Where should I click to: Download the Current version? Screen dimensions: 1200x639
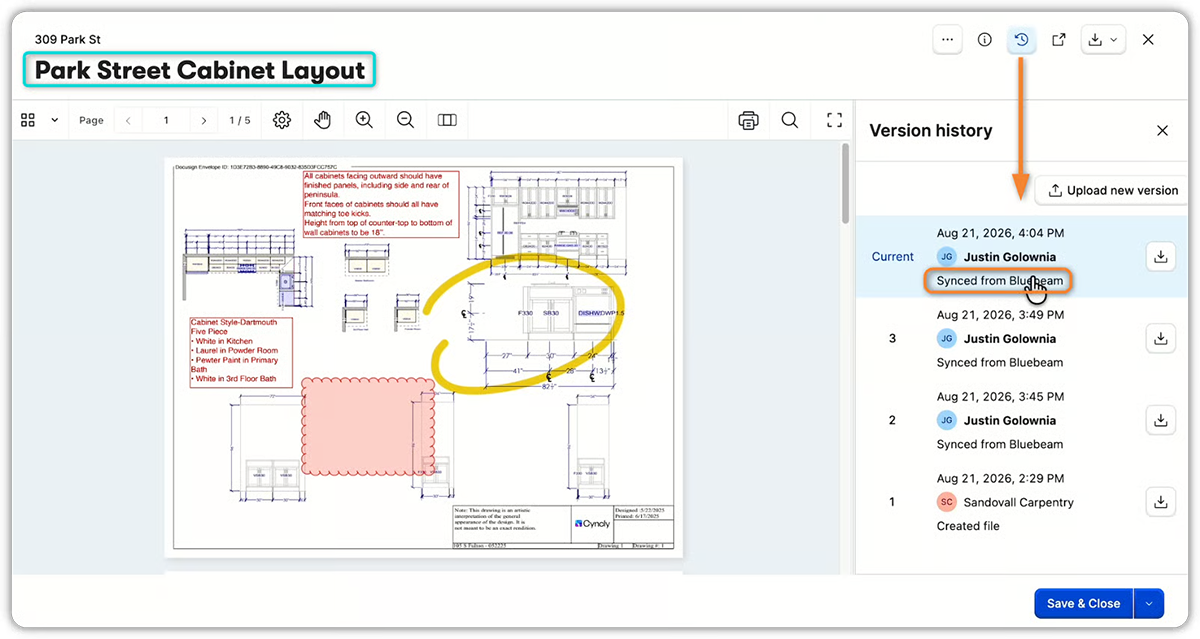point(1160,257)
